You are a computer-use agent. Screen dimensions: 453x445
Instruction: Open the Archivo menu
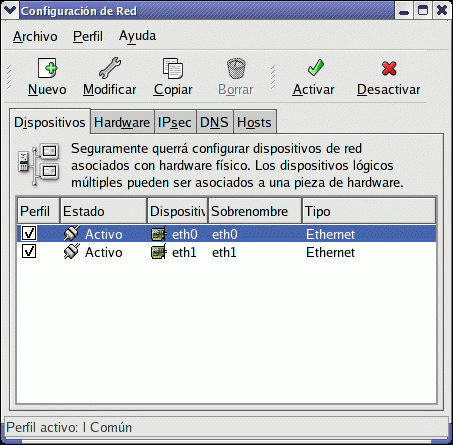pyautogui.click(x=35, y=36)
